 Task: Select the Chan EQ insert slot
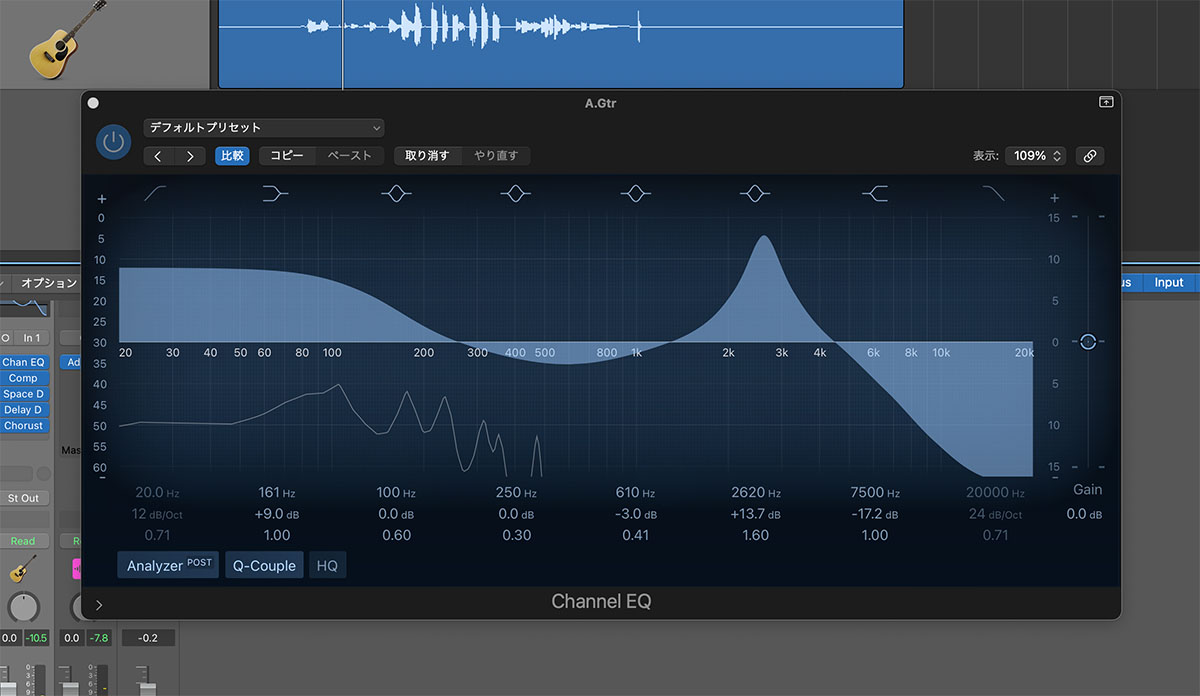(23, 362)
